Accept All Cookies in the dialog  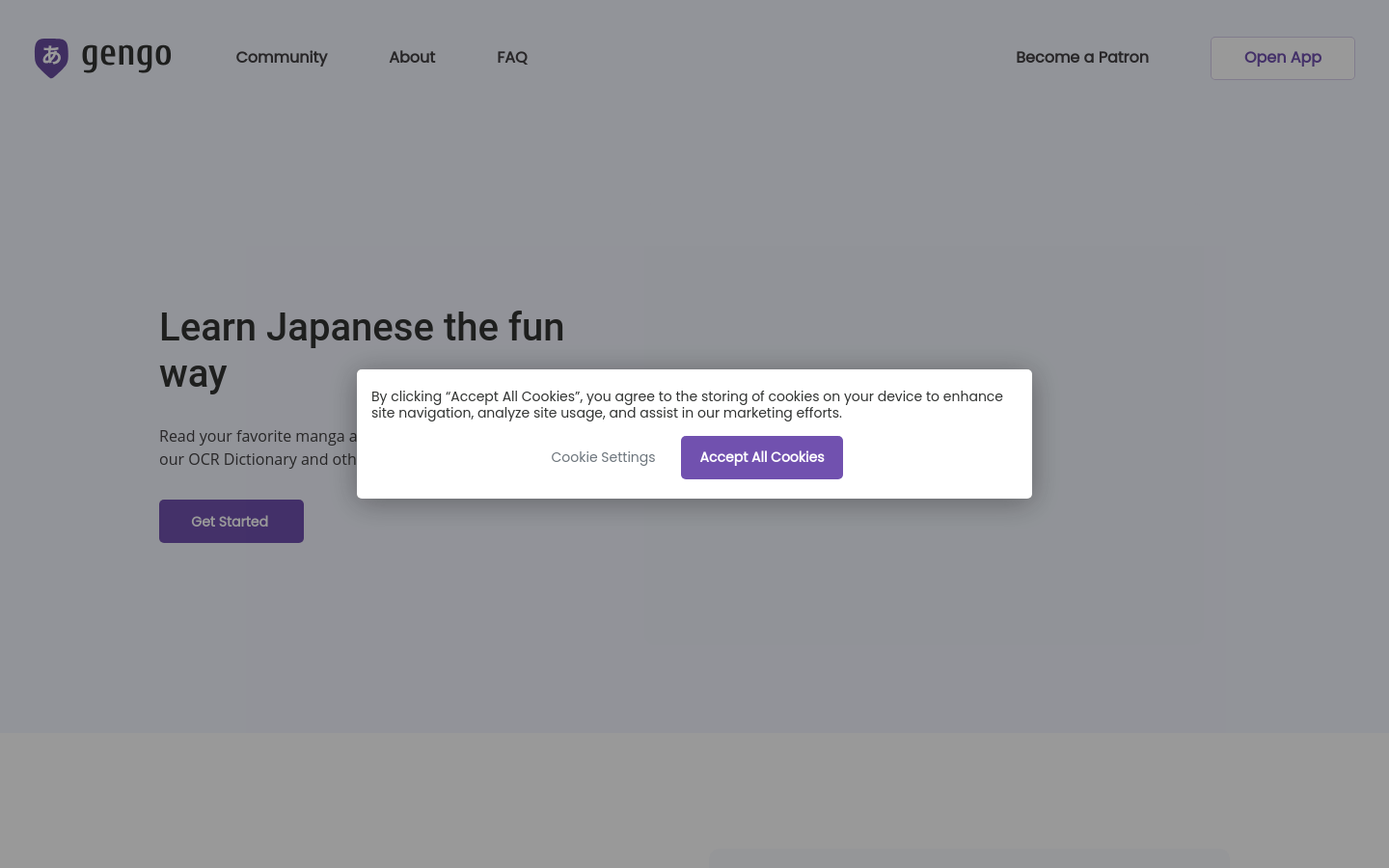pyautogui.click(x=762, y=457)
